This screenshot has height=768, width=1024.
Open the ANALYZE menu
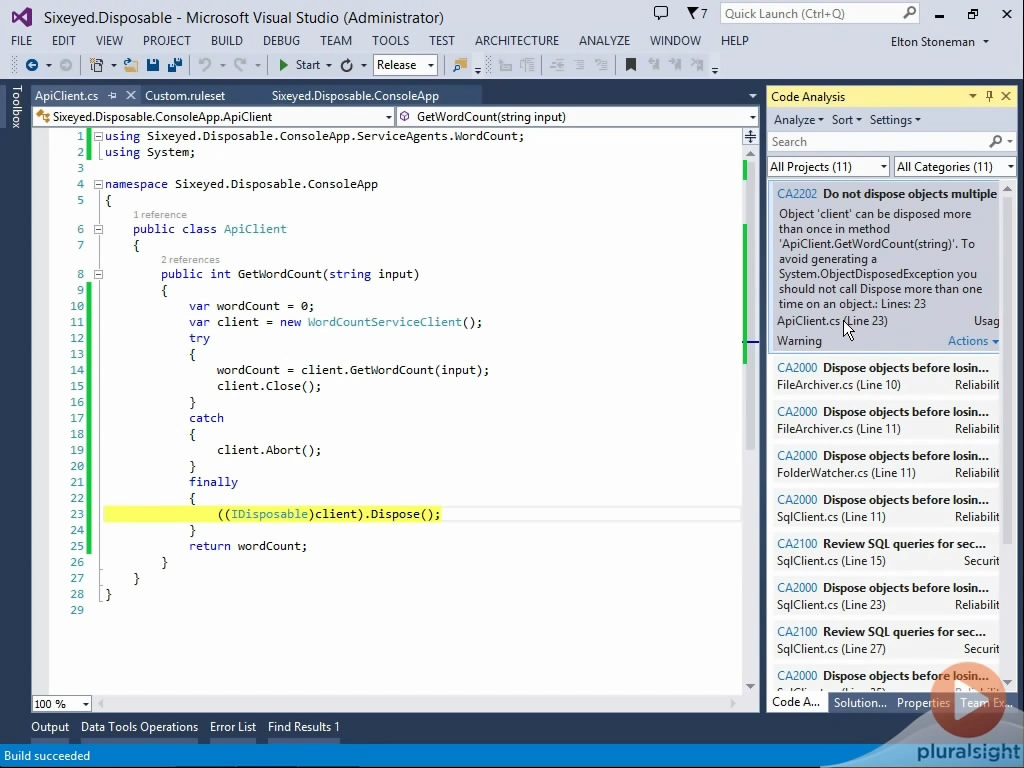click(x=604, y=41)
